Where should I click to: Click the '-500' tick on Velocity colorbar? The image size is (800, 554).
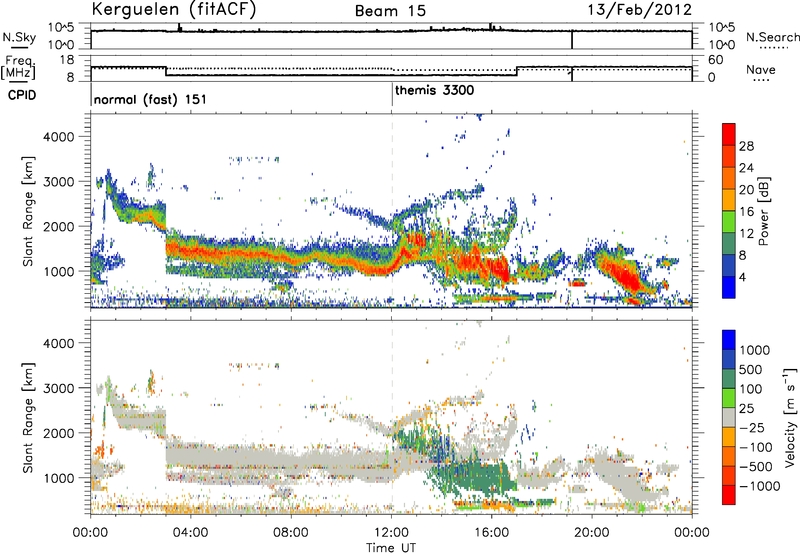pos(756,466)
